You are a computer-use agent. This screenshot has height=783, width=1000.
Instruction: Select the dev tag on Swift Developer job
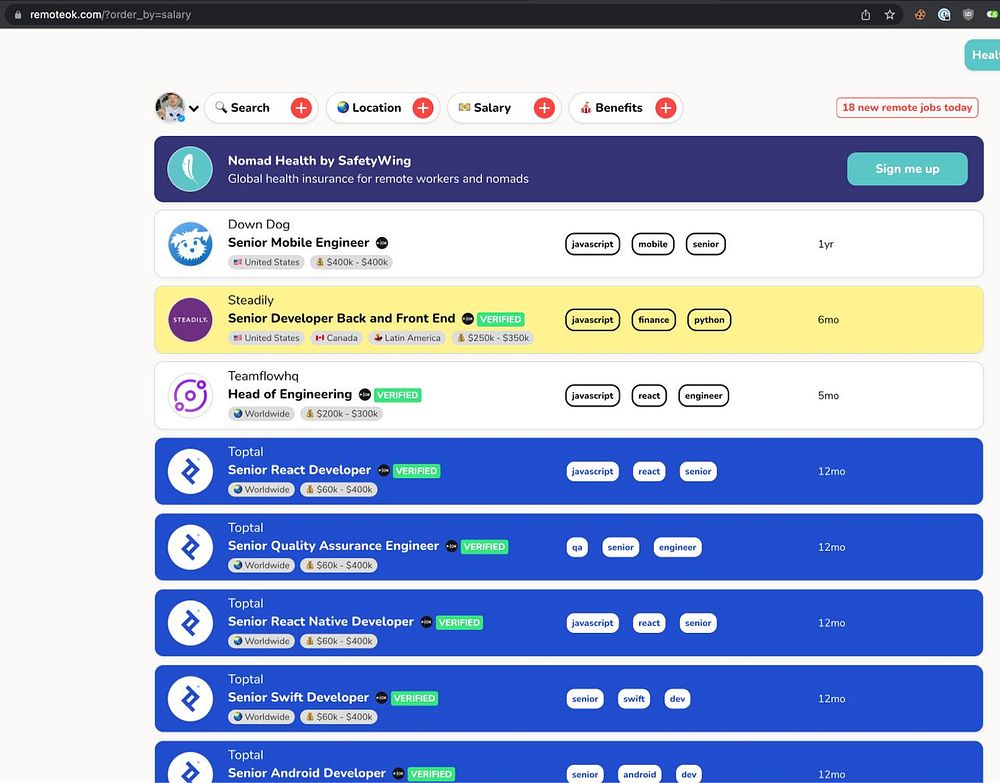click(x=677, y=699)
